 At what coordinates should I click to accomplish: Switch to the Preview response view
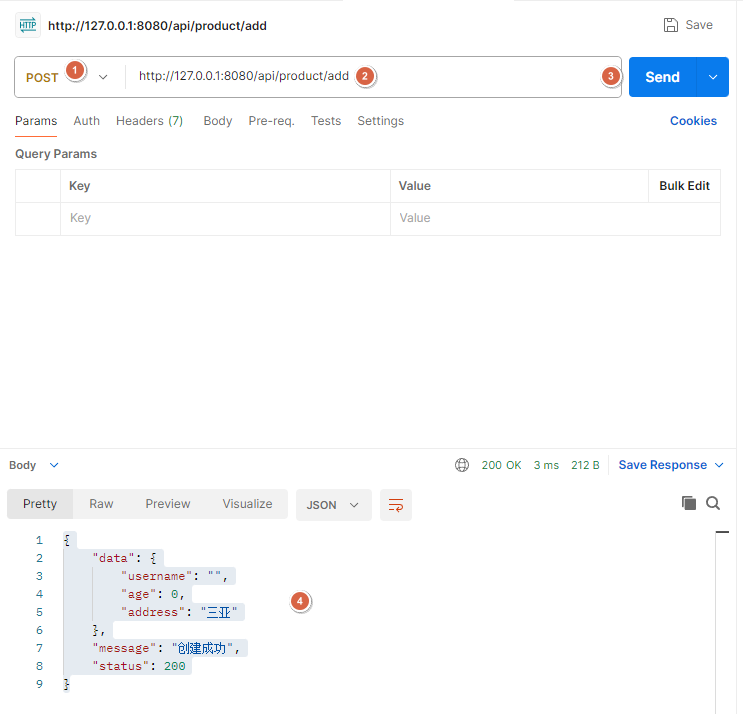167,504
